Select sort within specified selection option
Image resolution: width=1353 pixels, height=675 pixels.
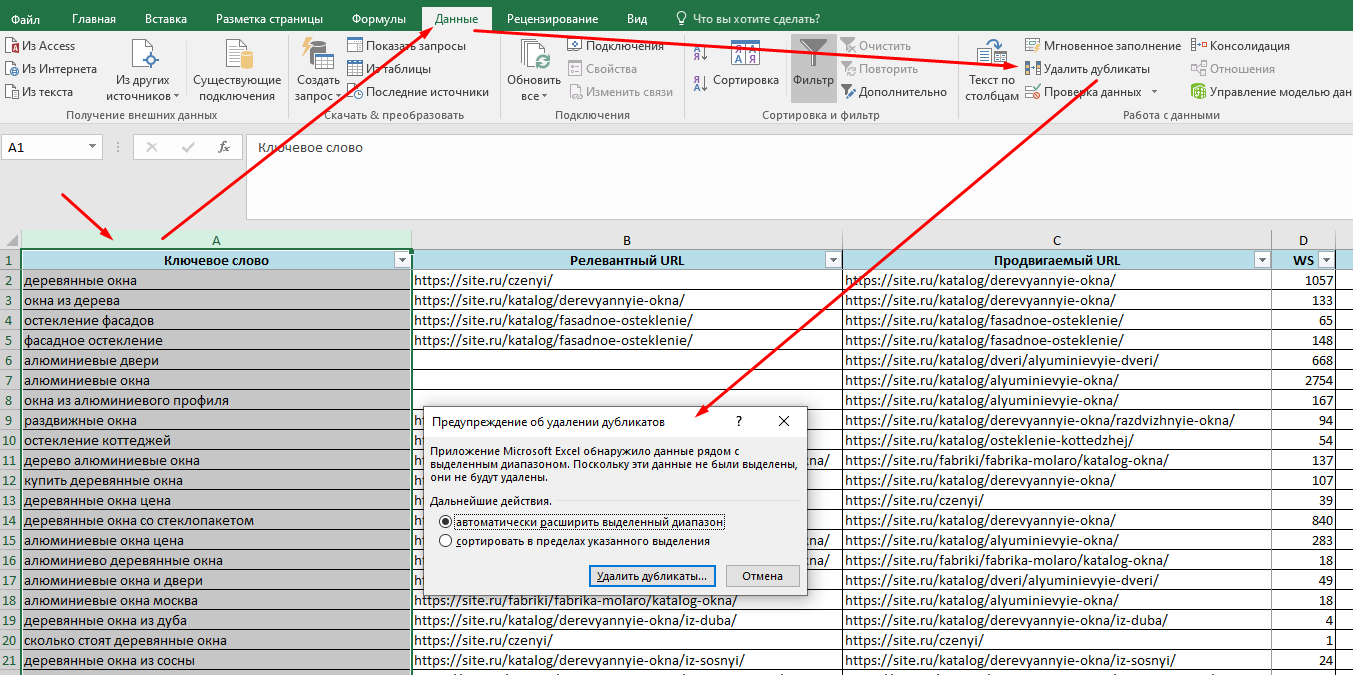pos(575,541)
